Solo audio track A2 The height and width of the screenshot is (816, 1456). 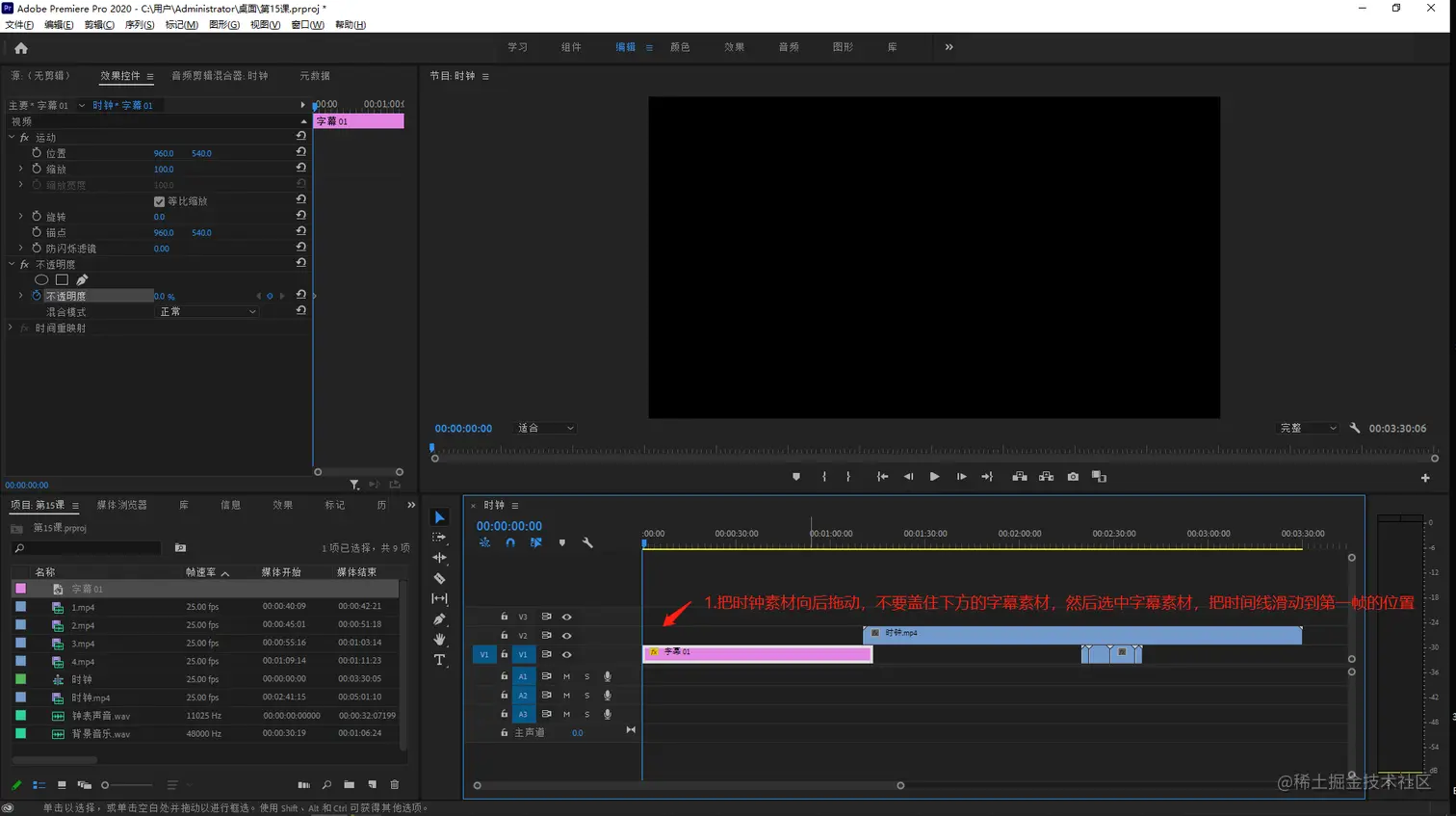coord(586,696)
